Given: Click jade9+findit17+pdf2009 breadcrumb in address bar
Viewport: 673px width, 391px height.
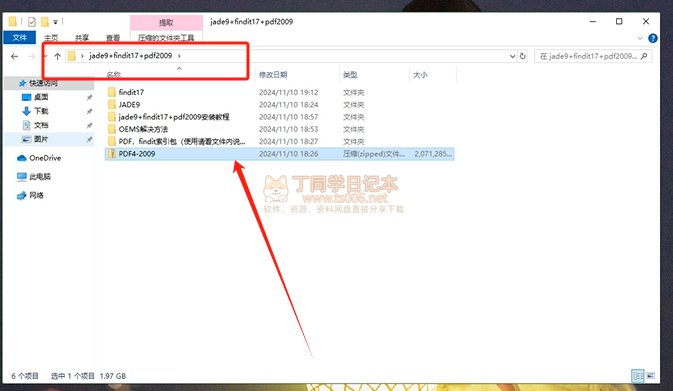Looking at the screenshot, I should point(130,56).
